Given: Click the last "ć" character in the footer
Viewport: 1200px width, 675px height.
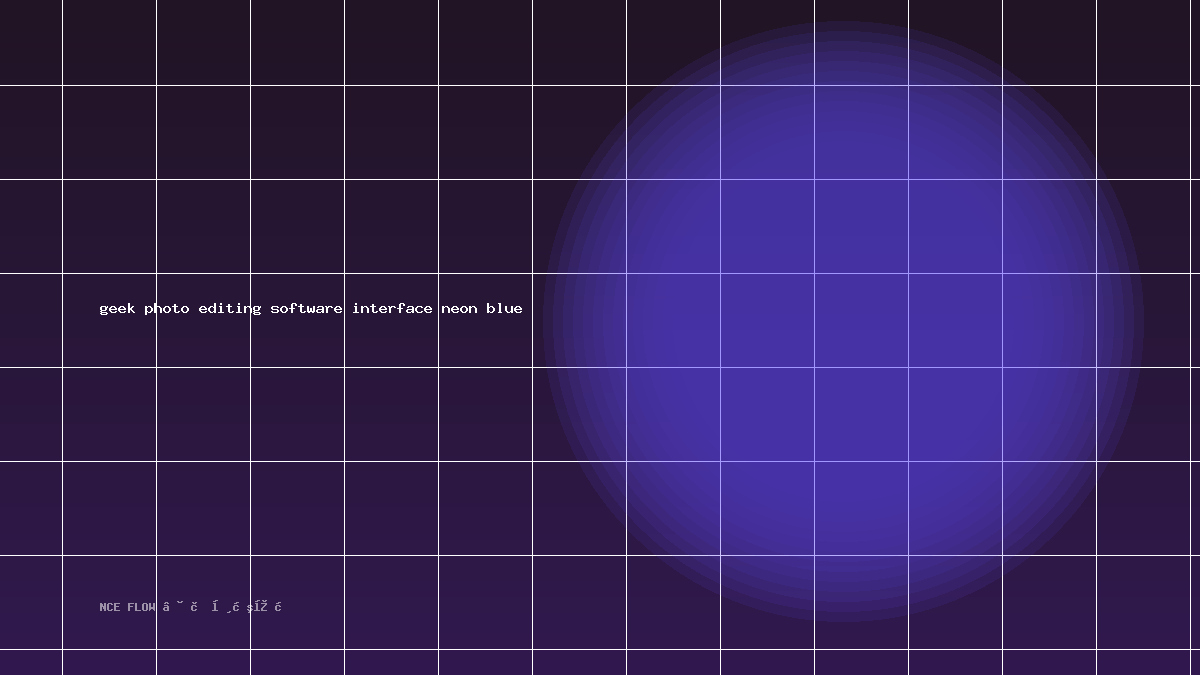Looking at the screenshot, I should pyautogui.click(x=278, y=606).
